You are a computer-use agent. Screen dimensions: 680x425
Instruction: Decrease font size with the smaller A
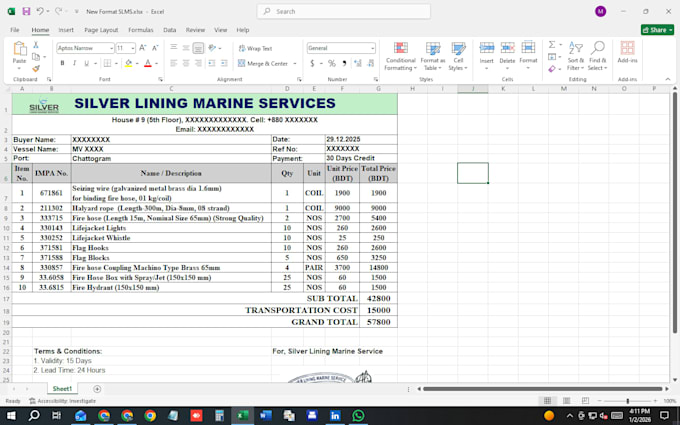(155, 48)
